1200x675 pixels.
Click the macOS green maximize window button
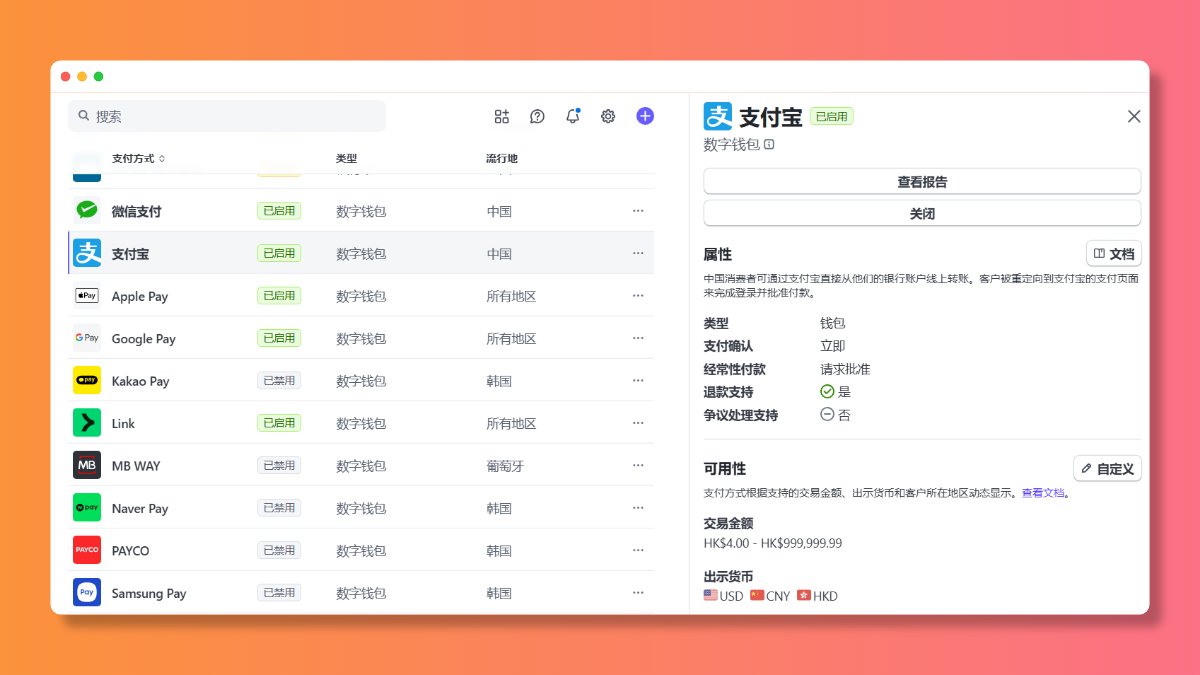point(98,77)
